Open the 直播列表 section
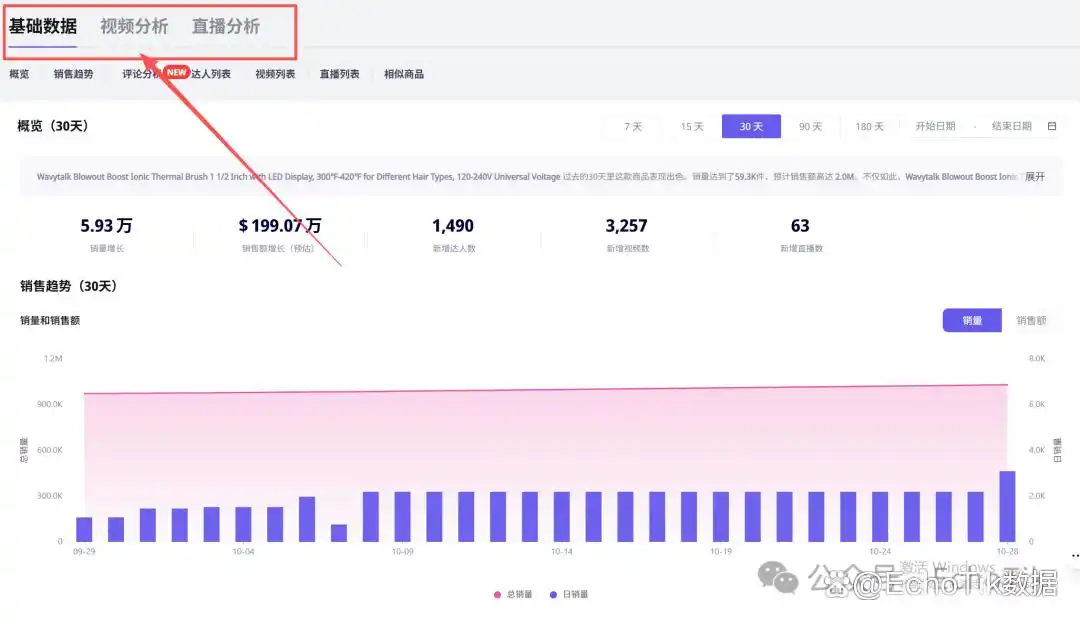The width and height of the screenshot is (1080, 622). [x=339, y=74]
